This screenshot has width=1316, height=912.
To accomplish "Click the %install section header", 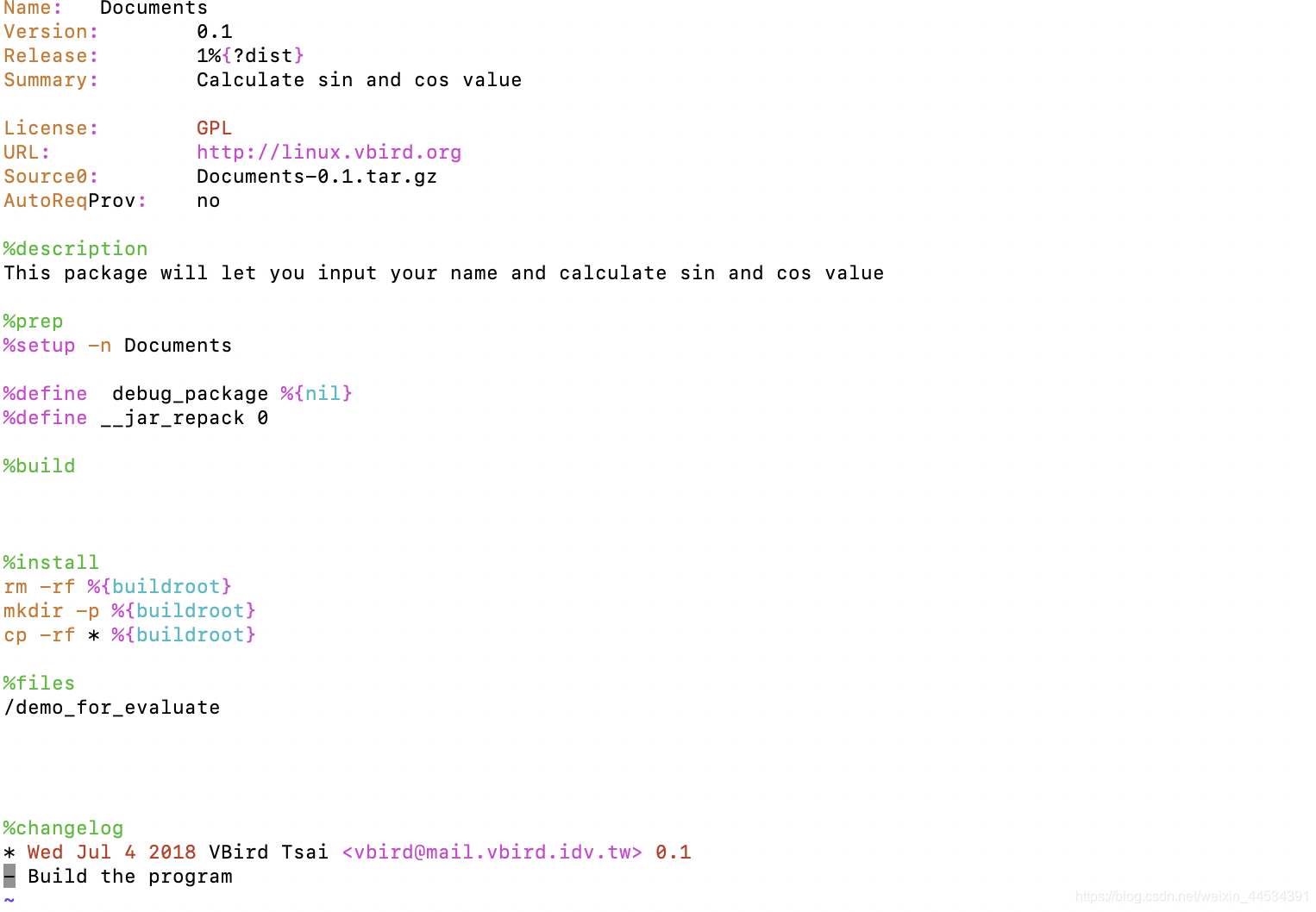I will [x=51, y=563].
